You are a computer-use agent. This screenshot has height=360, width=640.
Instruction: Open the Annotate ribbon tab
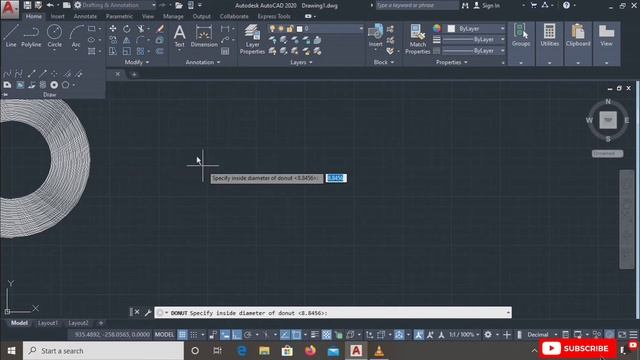(85, 16)
